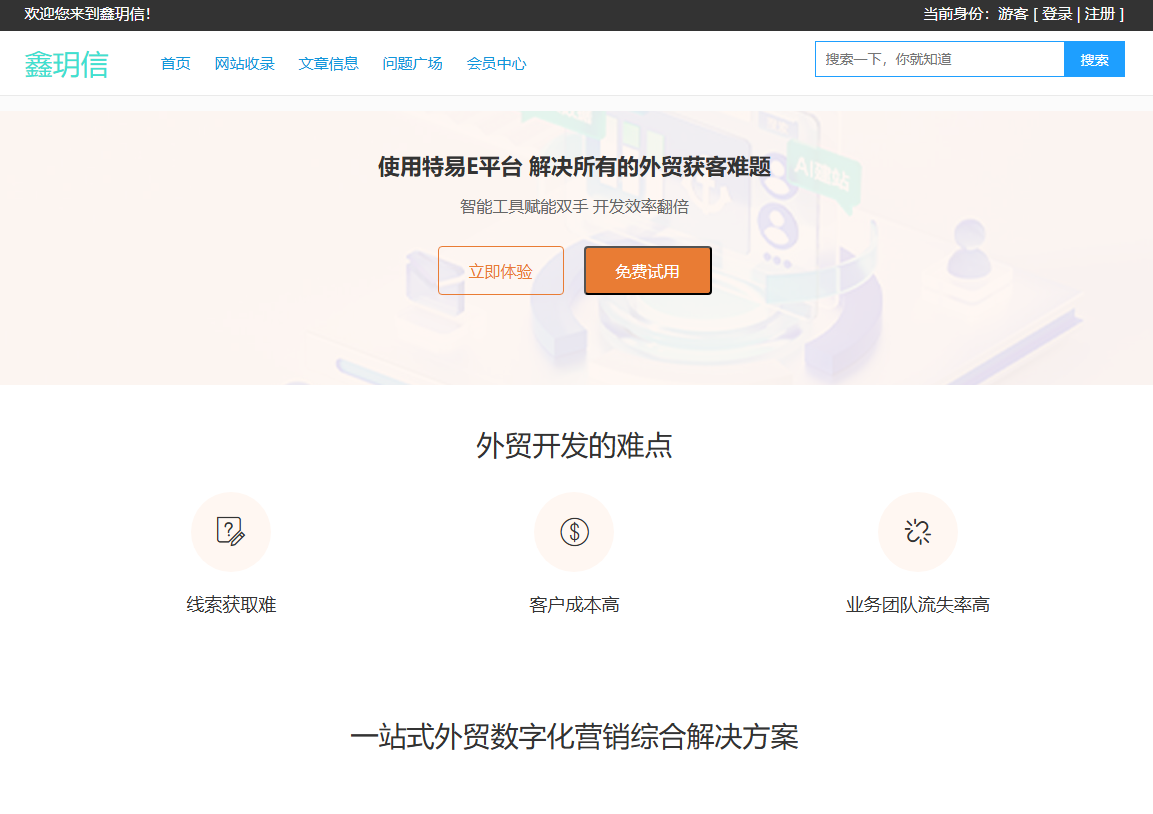Go to 网站收录 in the navigation bar
1153x814 pixels.
[x=244, y=64]
